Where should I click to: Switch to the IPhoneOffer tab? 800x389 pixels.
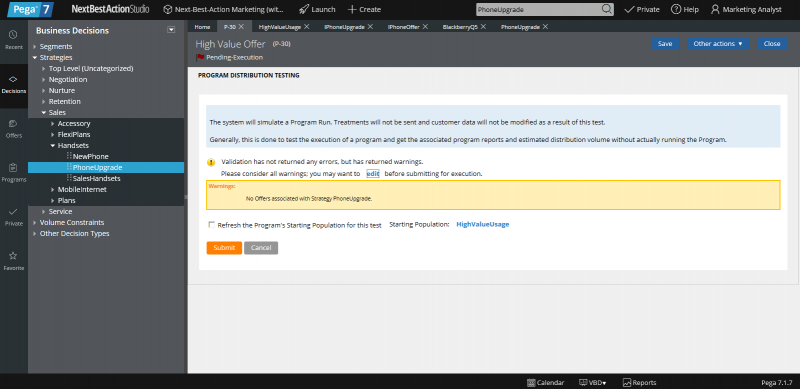pos(403,27)
